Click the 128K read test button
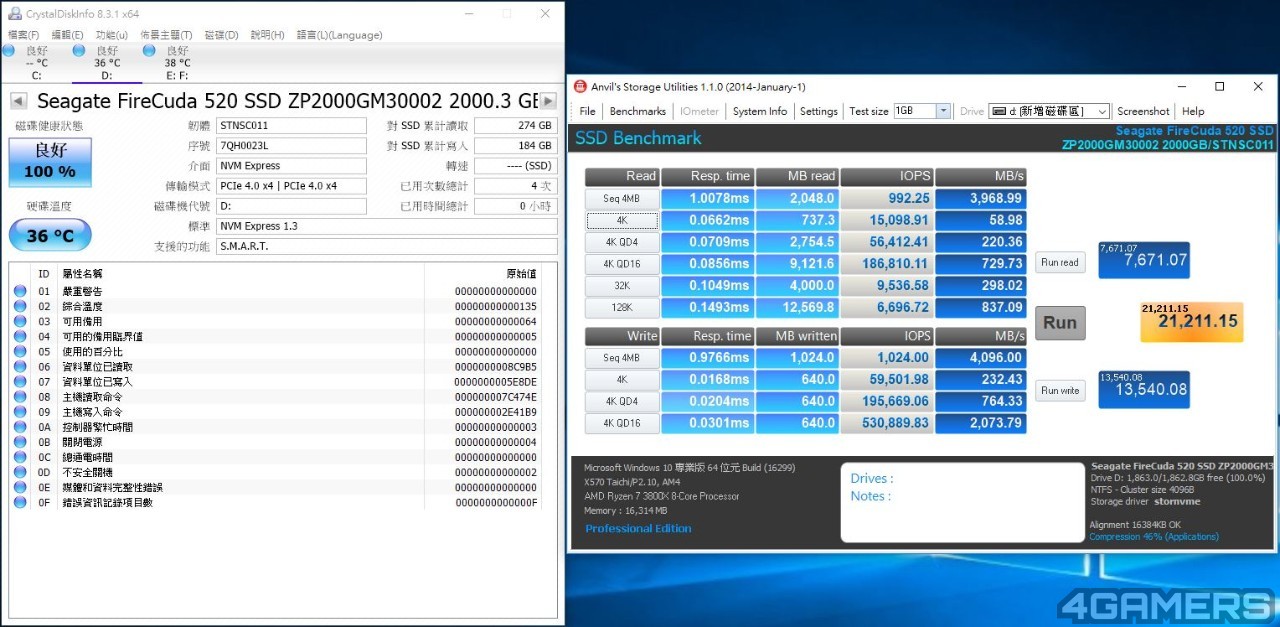This screenshot has width=1280, height=627. pos(621,307)
